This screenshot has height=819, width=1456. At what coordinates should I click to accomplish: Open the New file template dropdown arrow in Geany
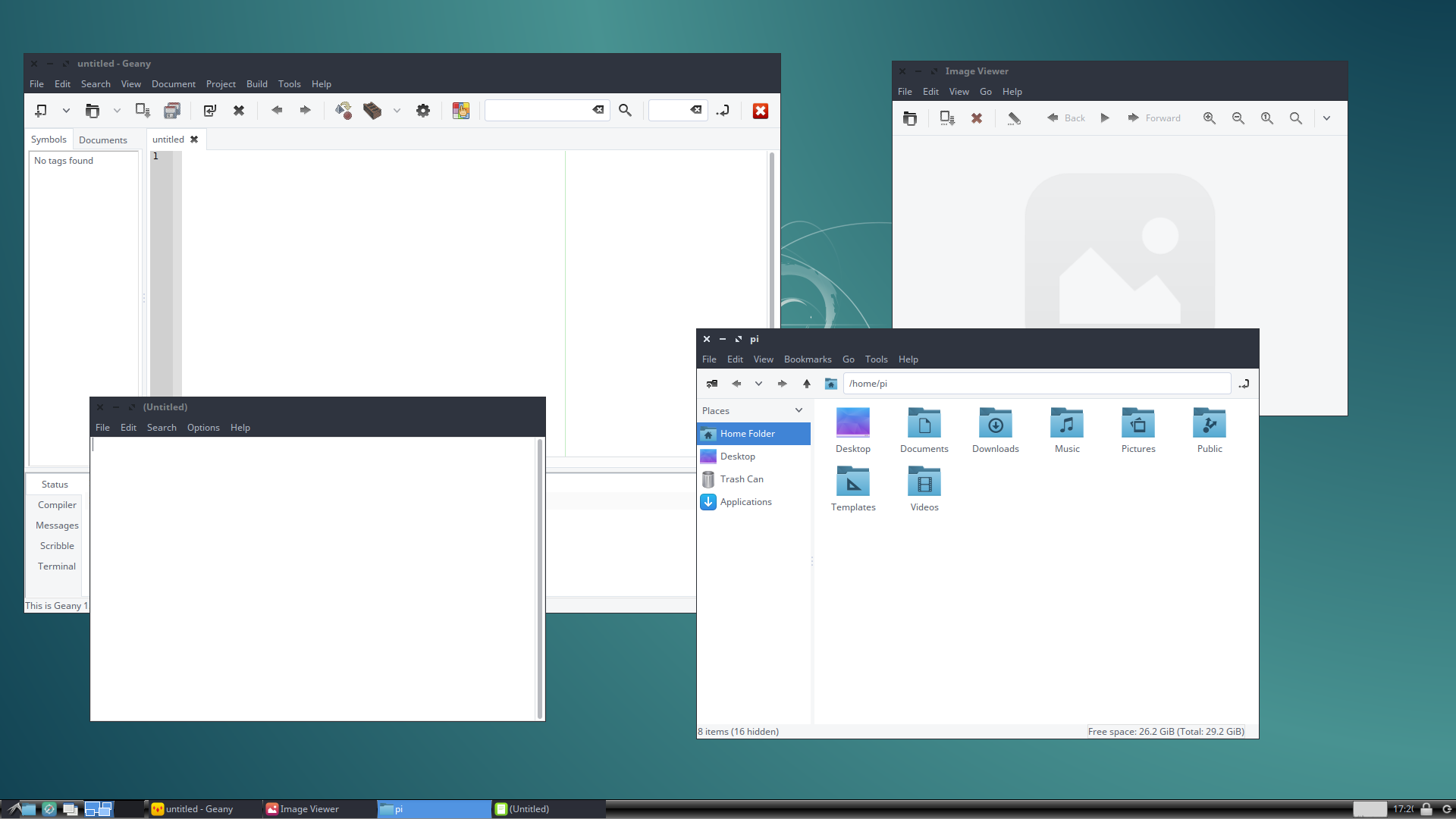[x=66, y=111]
